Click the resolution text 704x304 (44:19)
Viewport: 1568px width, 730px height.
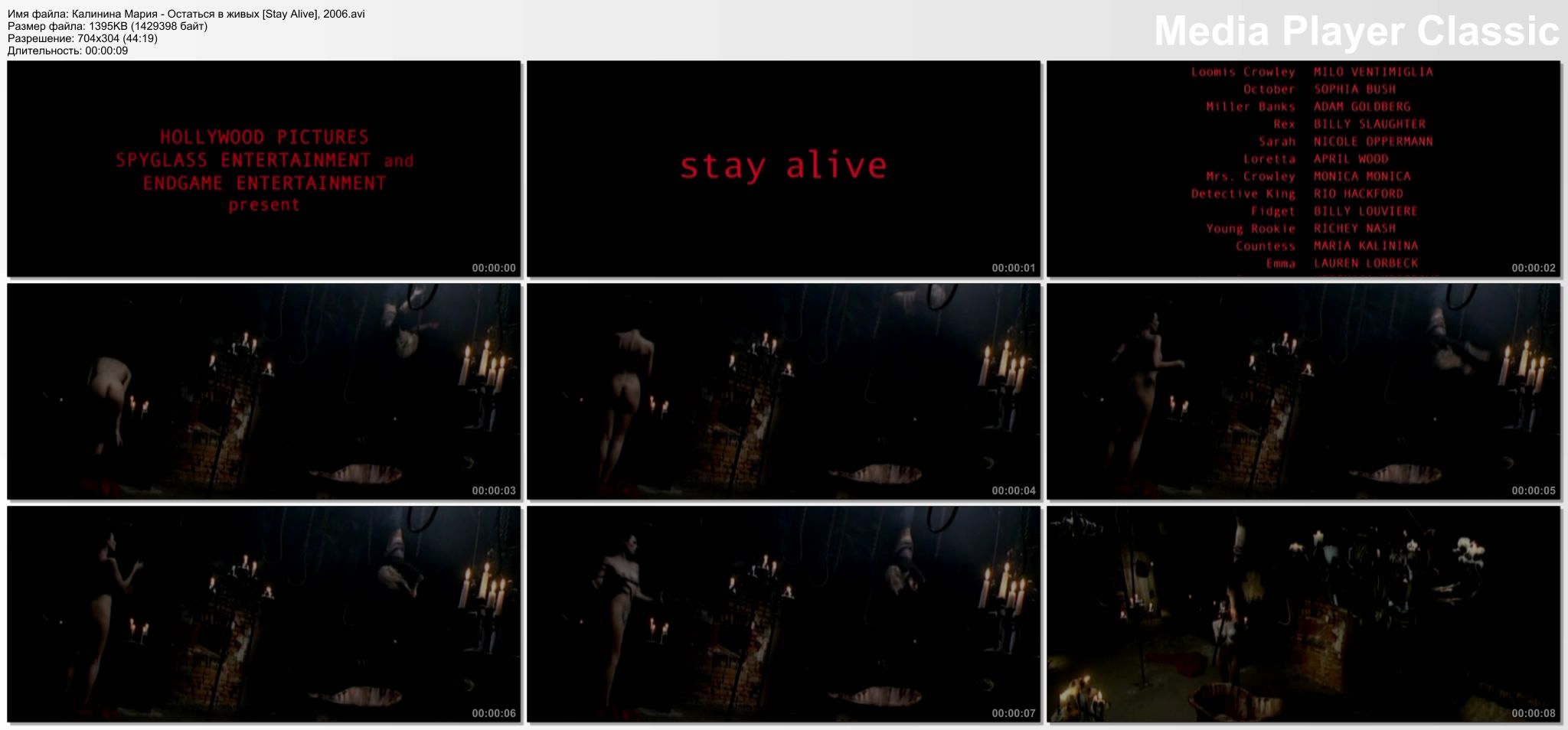point(117,38)
